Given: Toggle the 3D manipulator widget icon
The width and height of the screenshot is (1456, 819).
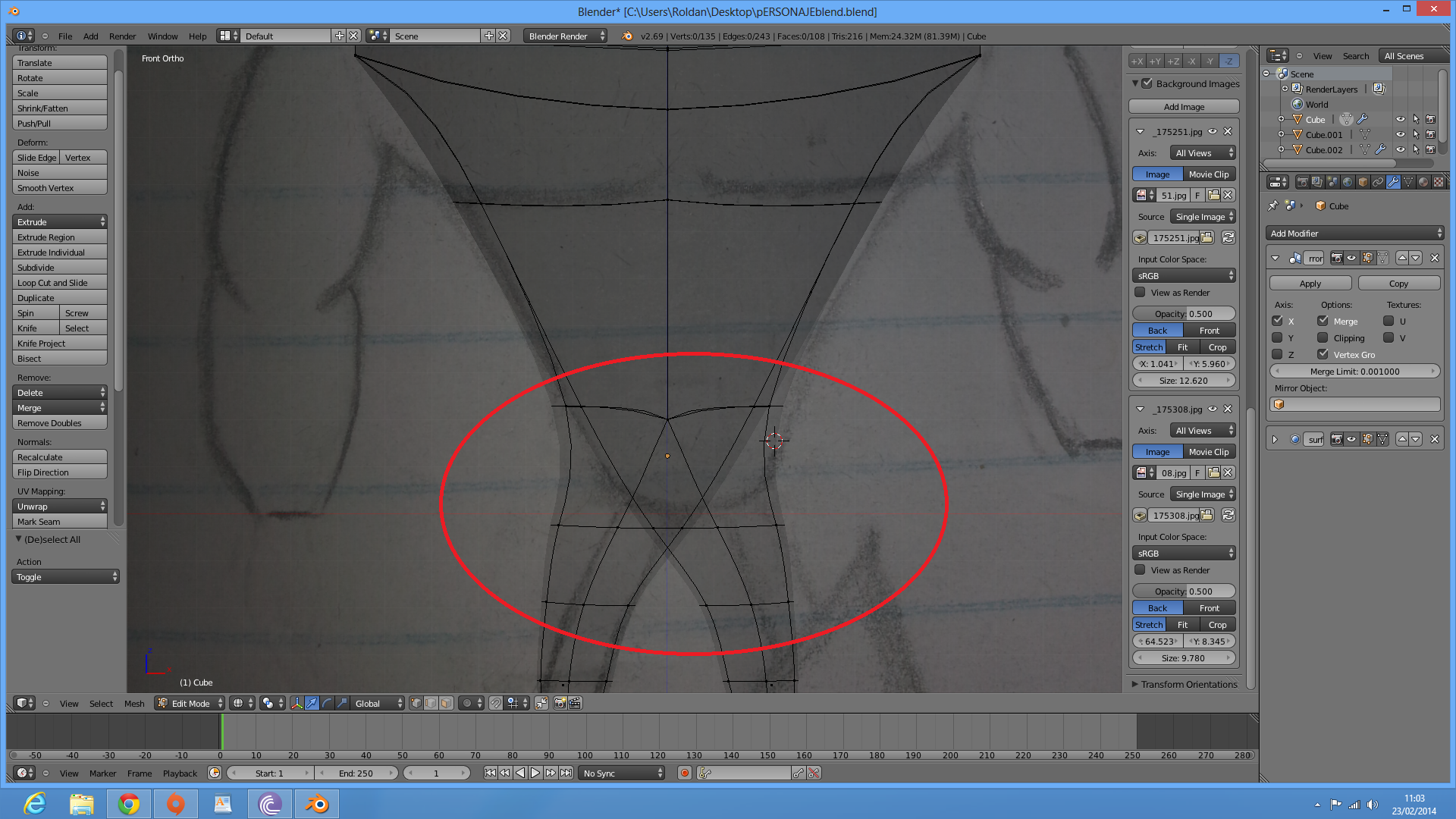Looking at the screenshot, I should 297,704.
